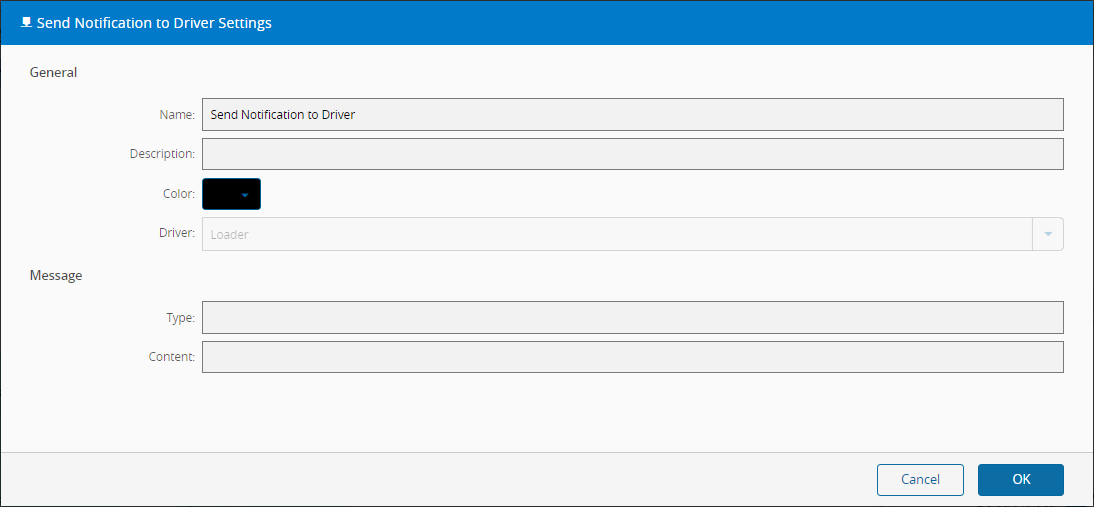This screenshot has height=507, width=1094.
Task: Click the notification icon in the title bar
Action: [x=26, y=22]
